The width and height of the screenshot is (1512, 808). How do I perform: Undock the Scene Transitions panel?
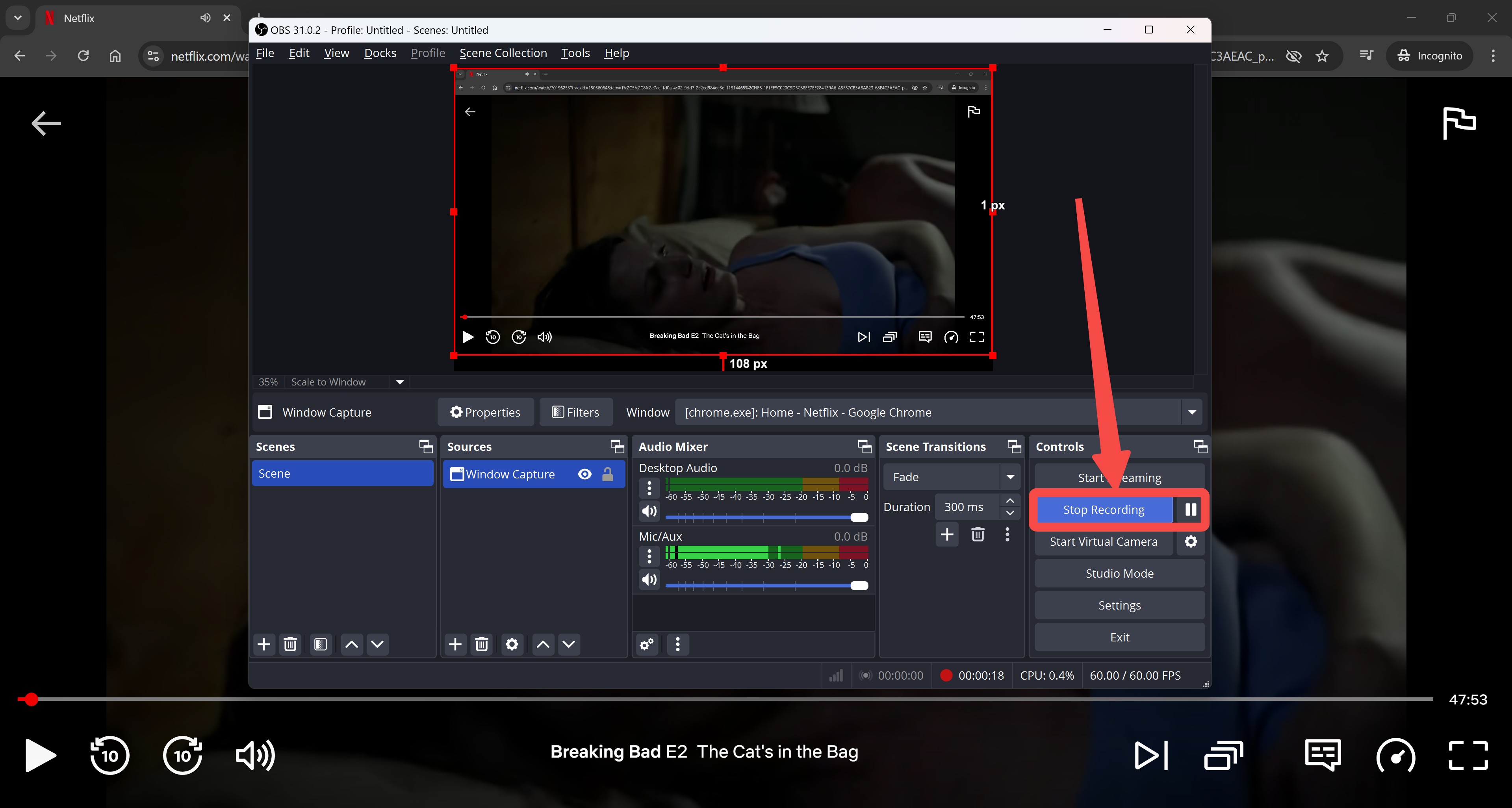[x=1014, y=447]
